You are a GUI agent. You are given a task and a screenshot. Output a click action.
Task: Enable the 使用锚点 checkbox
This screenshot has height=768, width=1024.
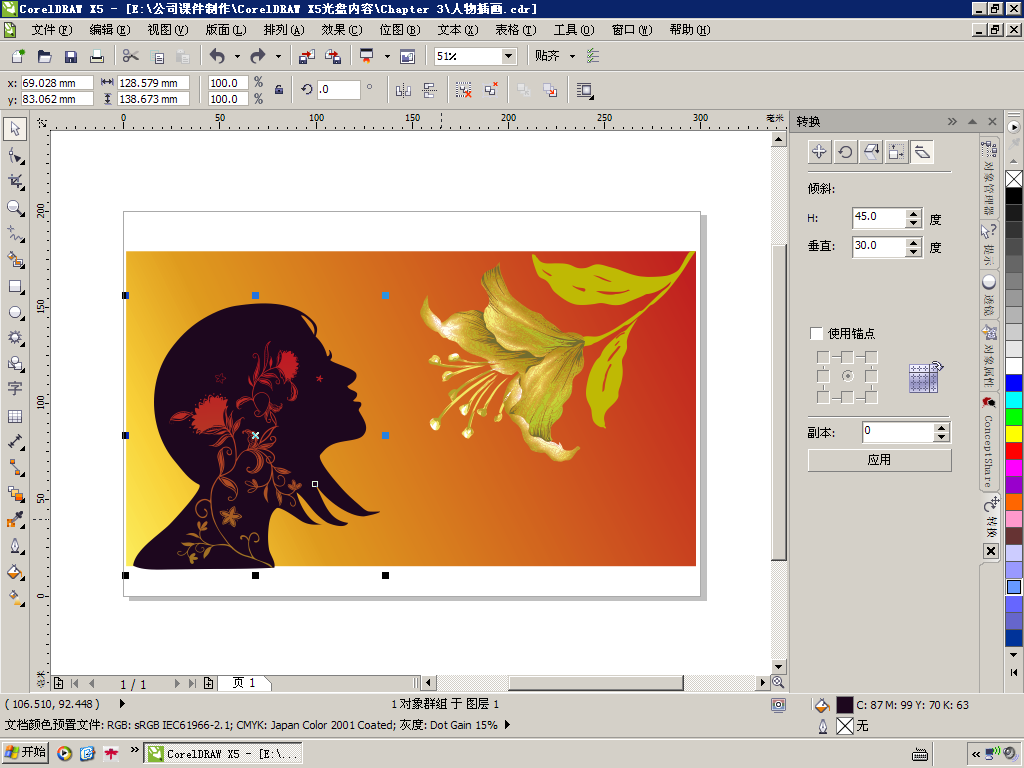(816, 334)
